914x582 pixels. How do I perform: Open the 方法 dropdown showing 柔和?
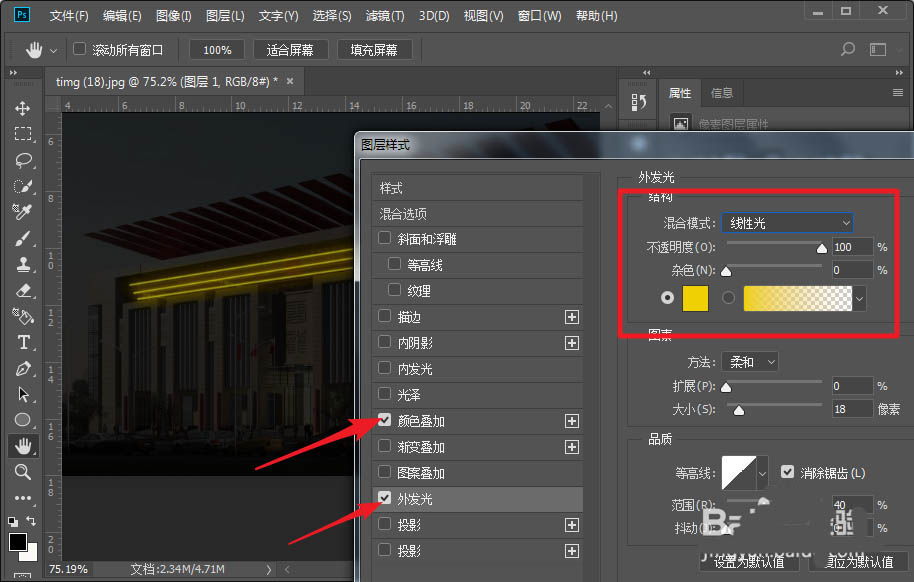point(750,361)
